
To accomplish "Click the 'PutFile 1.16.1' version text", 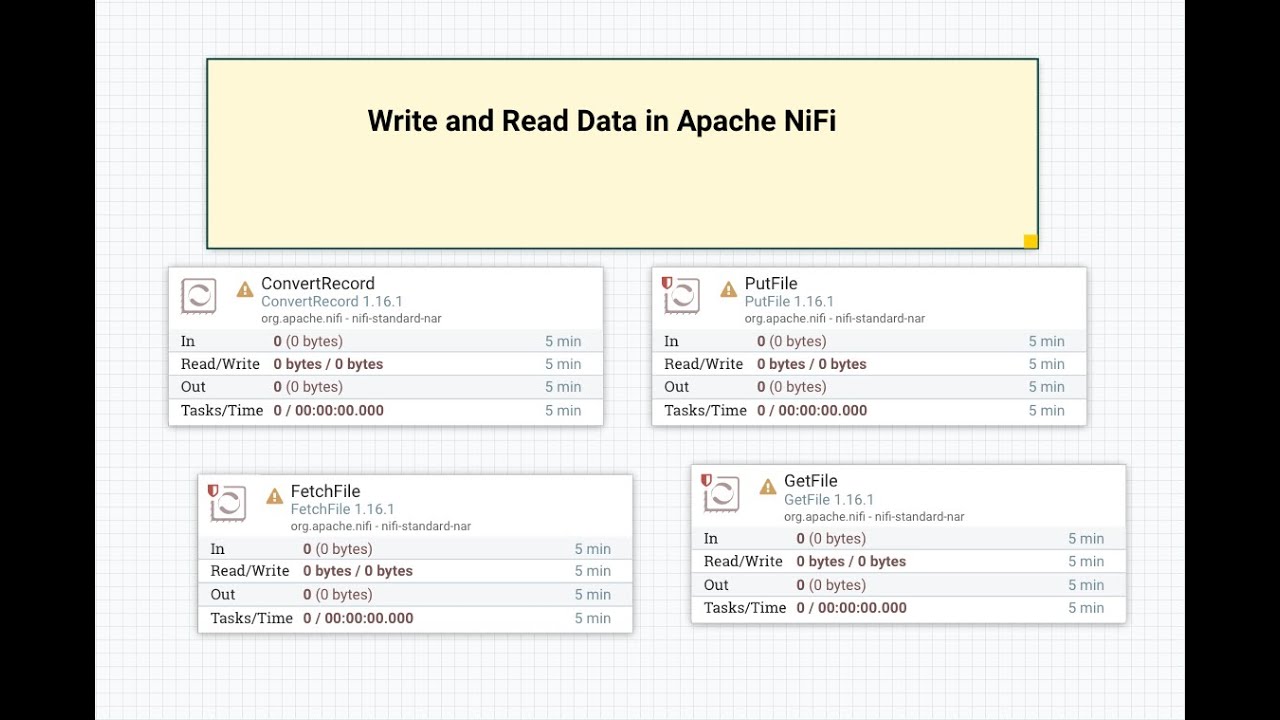I will (x=789, y=301).
